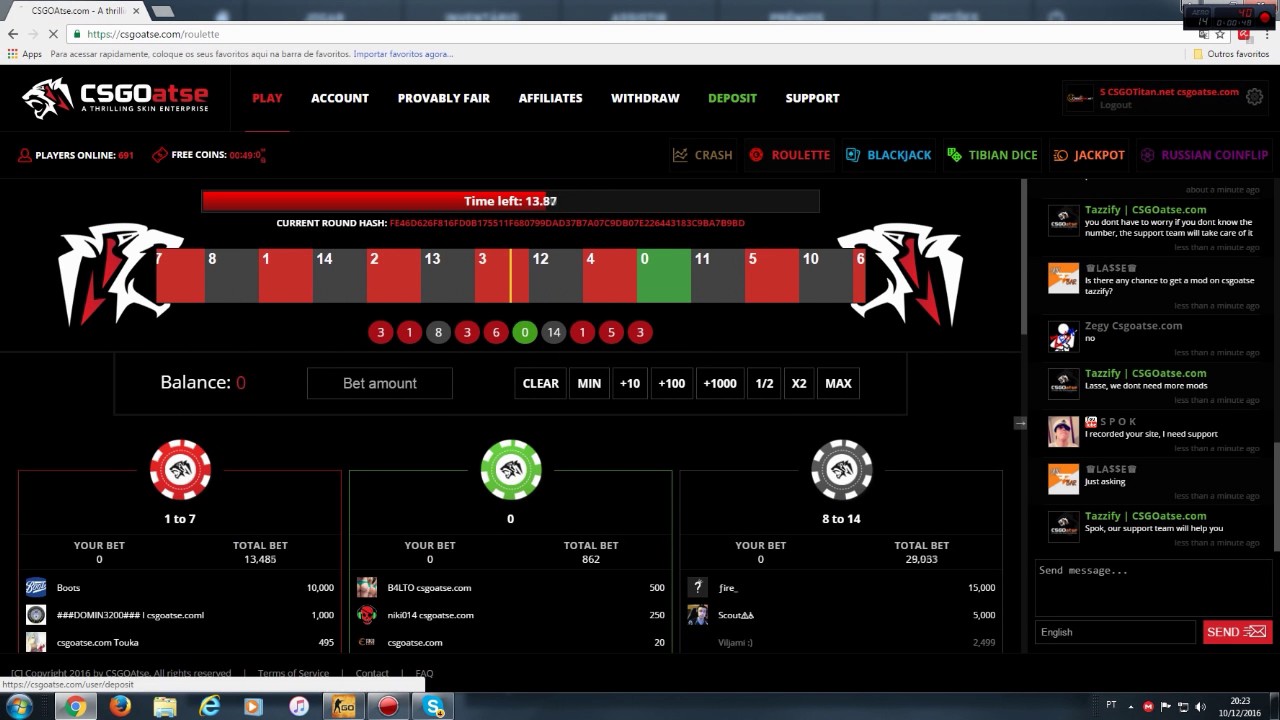1280x720 pixels.
Task: Click the Logout link
Action: click(x=1116, y=105)
